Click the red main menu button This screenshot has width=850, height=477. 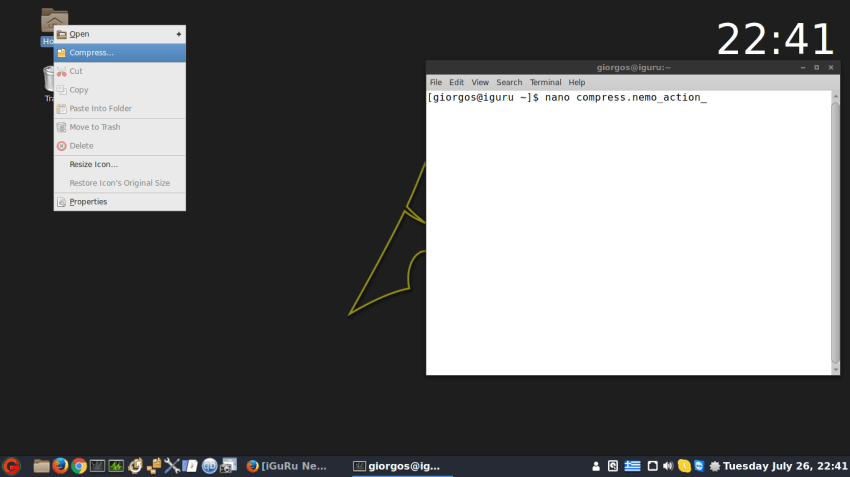12,466
